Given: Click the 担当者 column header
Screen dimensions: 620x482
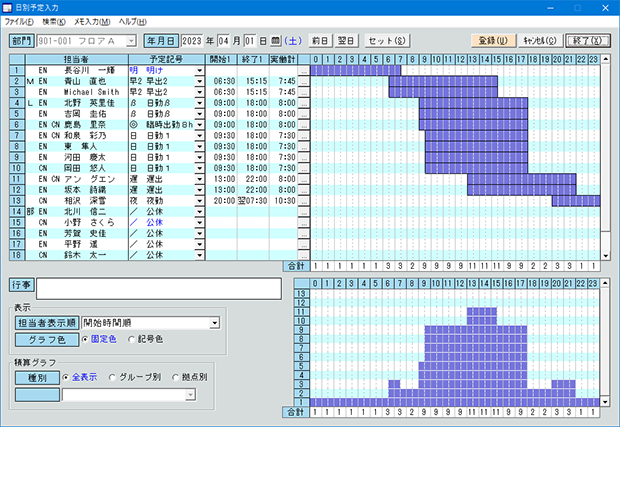Looking at the screenshot, I should click(x=77, y=59).
